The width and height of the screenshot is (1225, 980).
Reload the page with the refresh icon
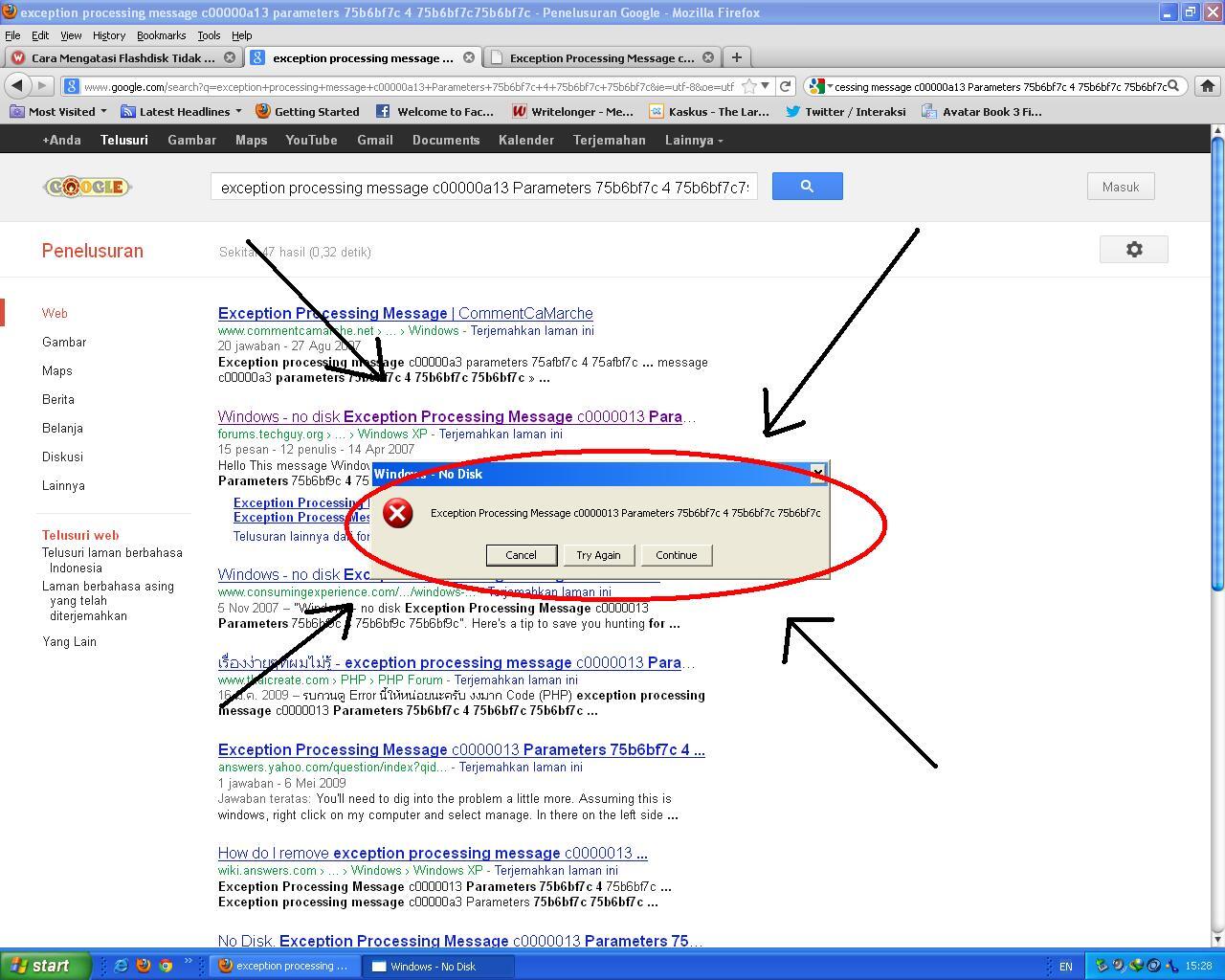[x=786, y=86]
